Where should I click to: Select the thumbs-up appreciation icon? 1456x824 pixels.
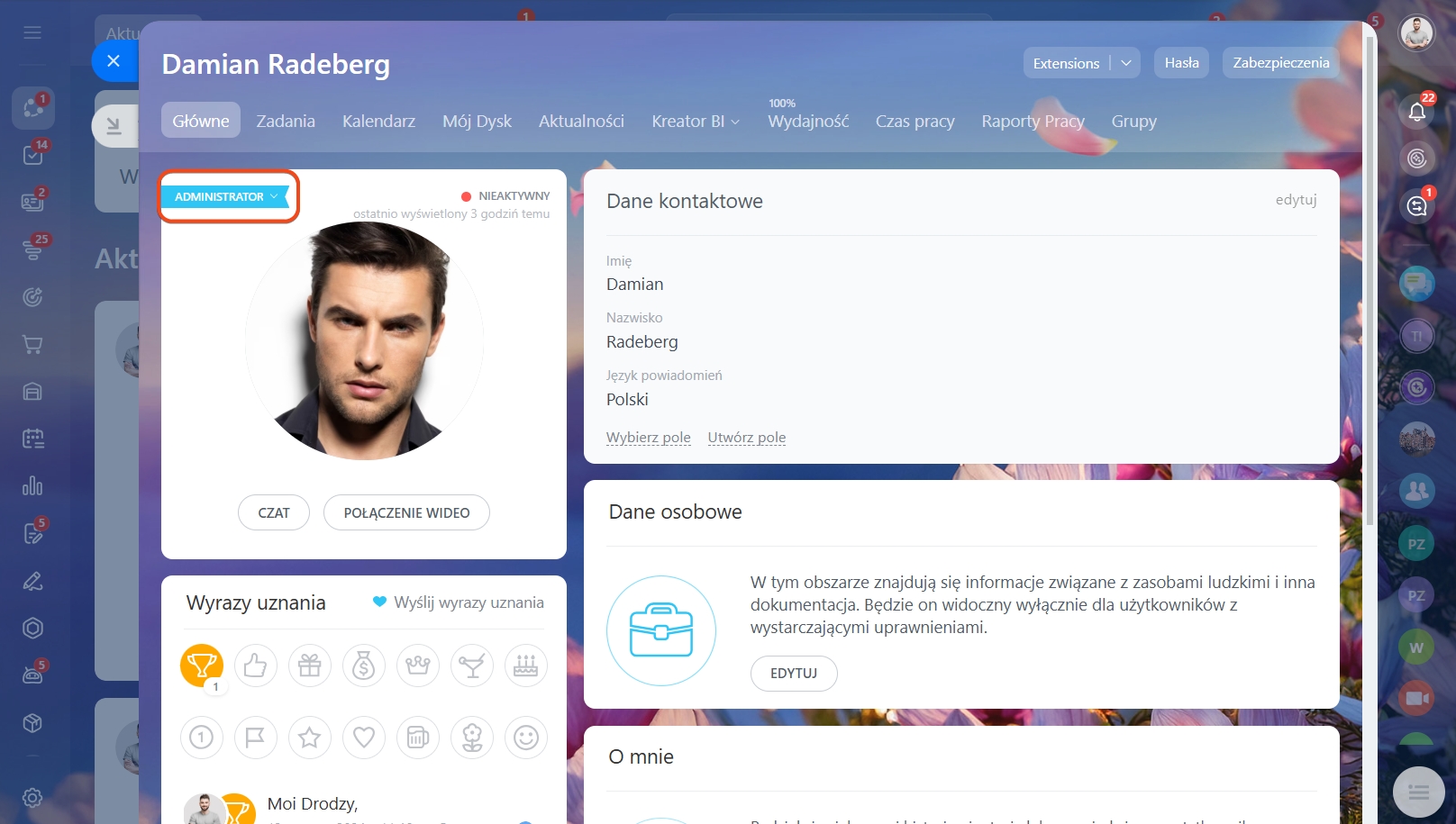click(256, 666)
